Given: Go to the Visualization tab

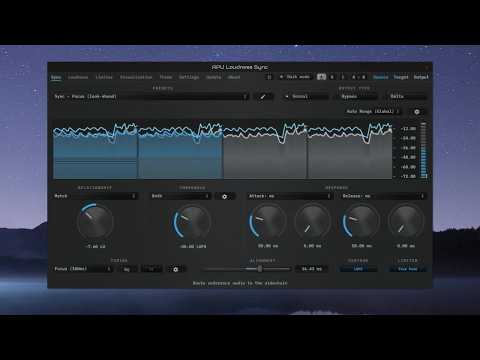Looking at the screenshot, I should coord(136,77).
